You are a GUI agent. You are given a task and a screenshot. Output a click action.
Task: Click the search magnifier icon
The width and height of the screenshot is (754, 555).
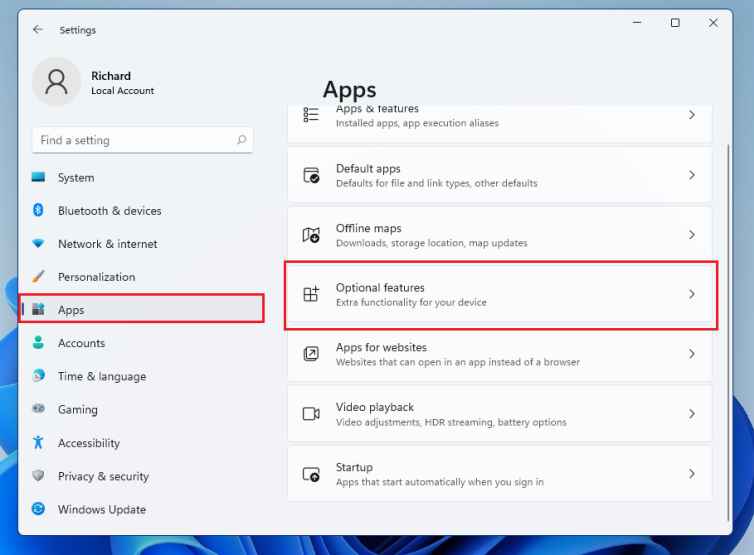241,141
